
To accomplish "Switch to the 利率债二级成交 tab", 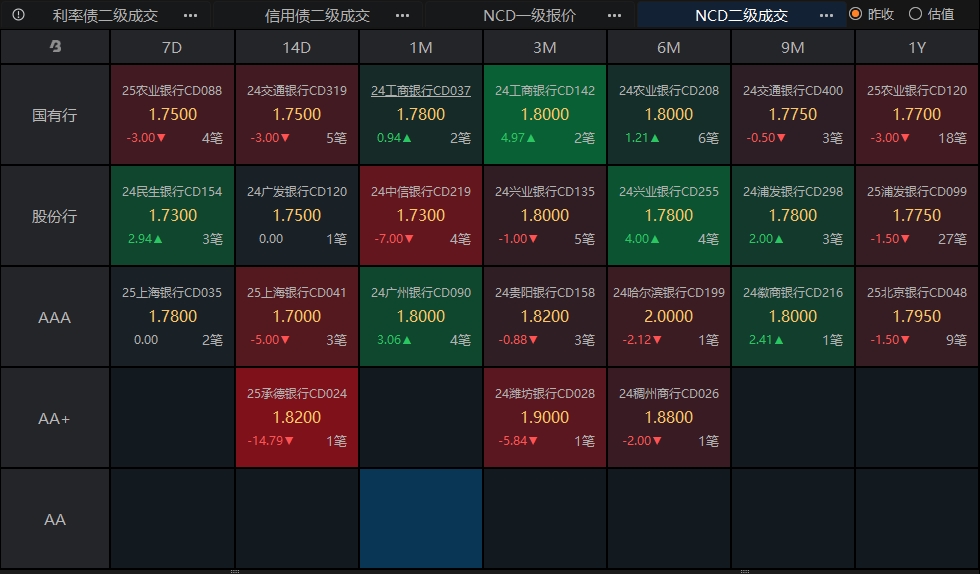I will pyautogui.click(x=105, y=16).
